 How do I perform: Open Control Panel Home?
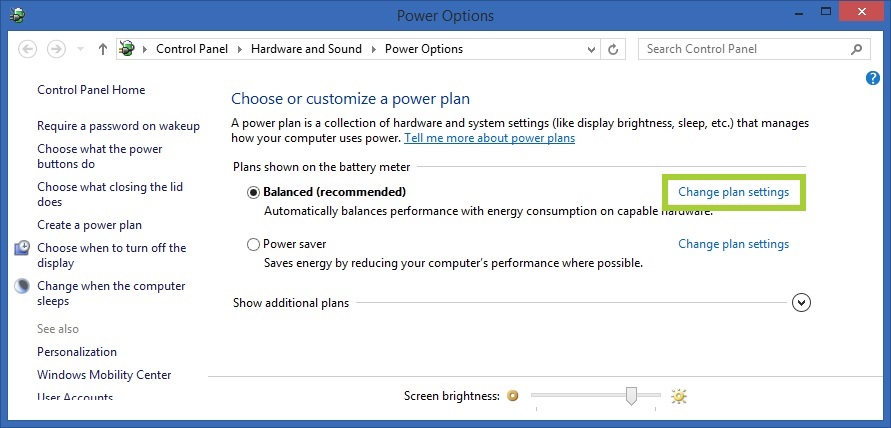pos(91,90)
